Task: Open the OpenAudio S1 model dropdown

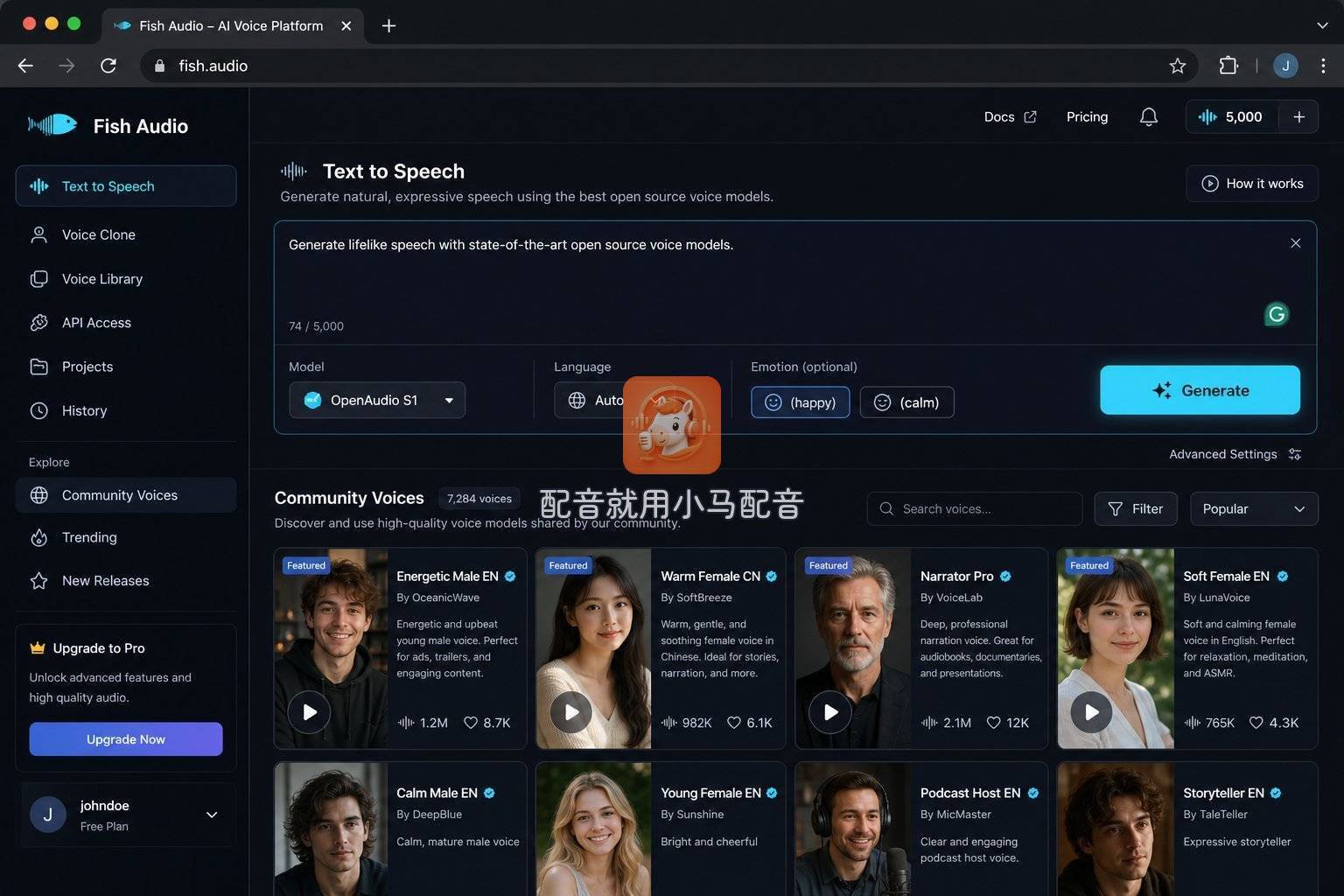Action: pos(377,400)
